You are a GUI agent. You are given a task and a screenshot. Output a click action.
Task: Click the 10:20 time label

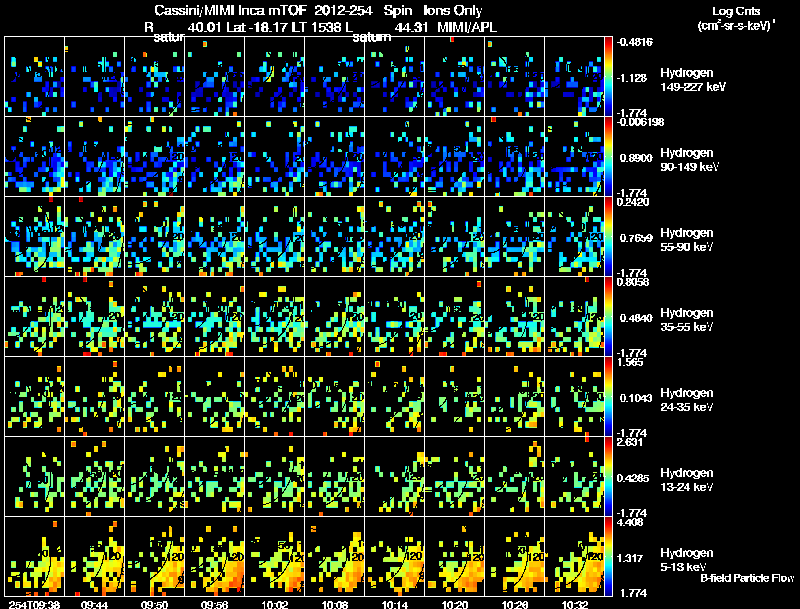455,604
